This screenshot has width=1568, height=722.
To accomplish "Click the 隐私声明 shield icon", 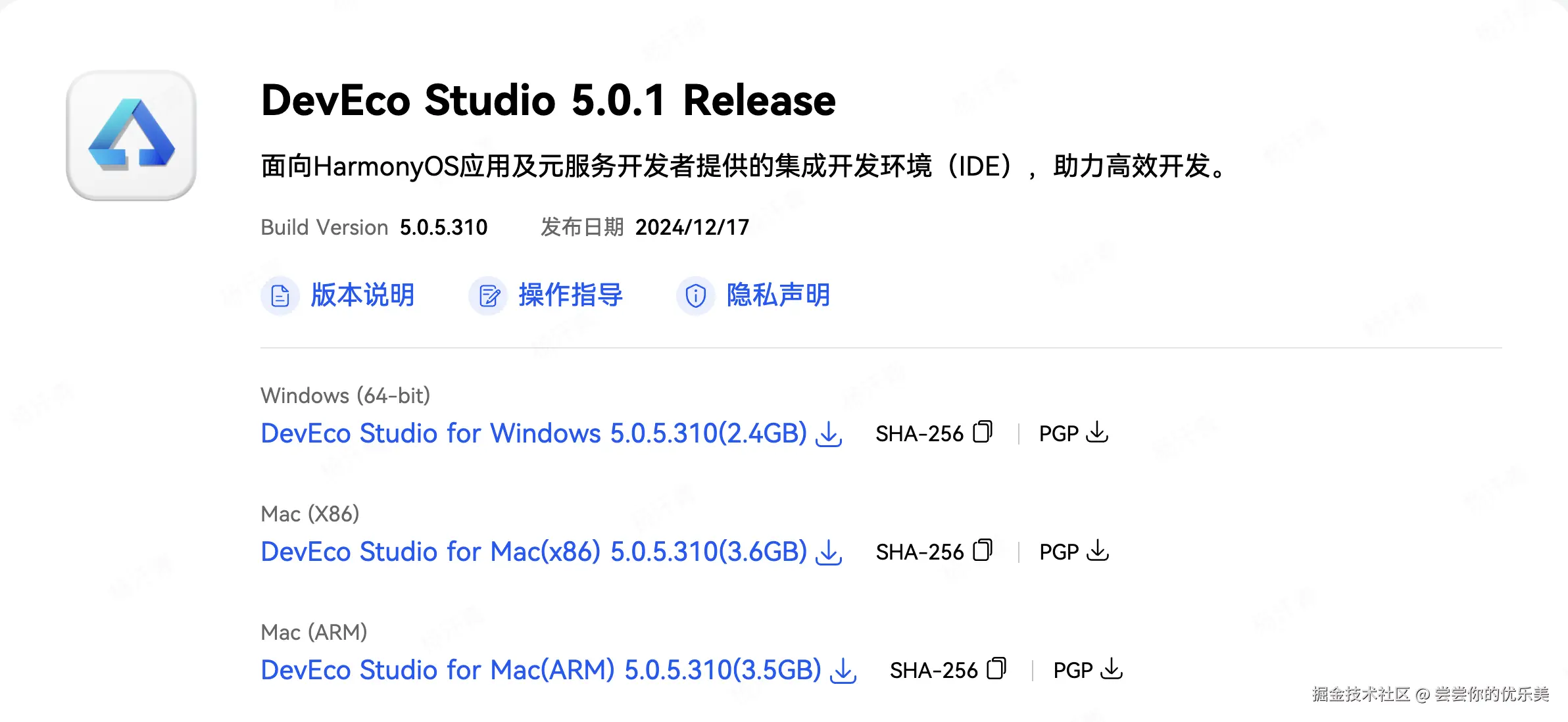I will tap(696, 296).
